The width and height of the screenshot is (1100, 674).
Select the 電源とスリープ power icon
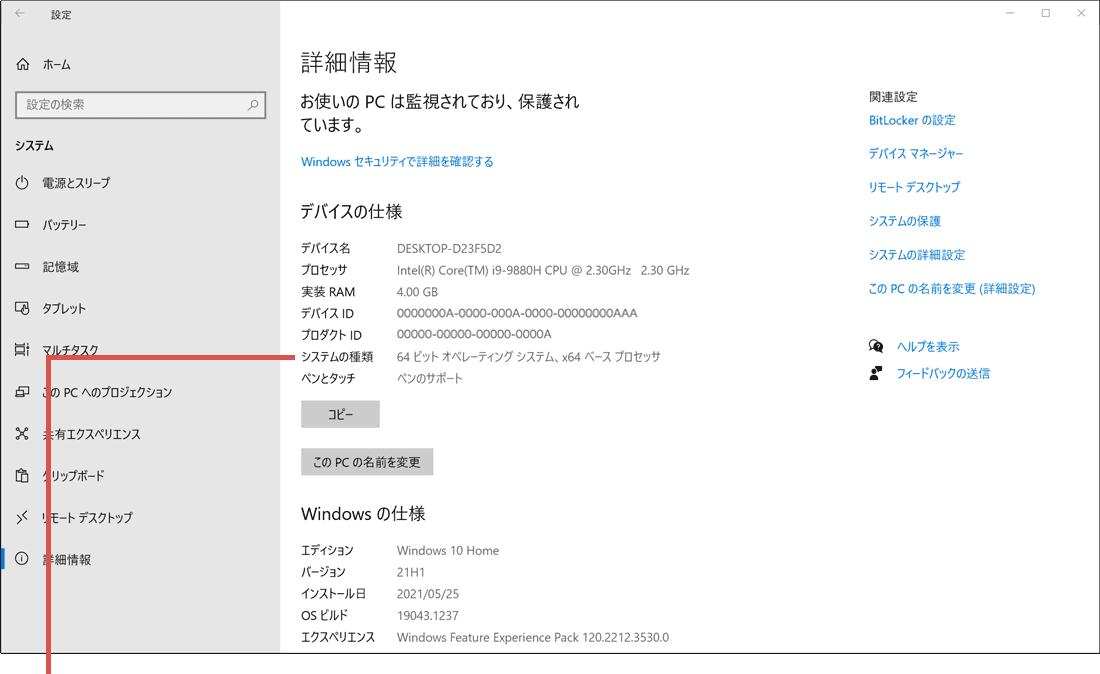pyautogui.click(x=22, y=182)
